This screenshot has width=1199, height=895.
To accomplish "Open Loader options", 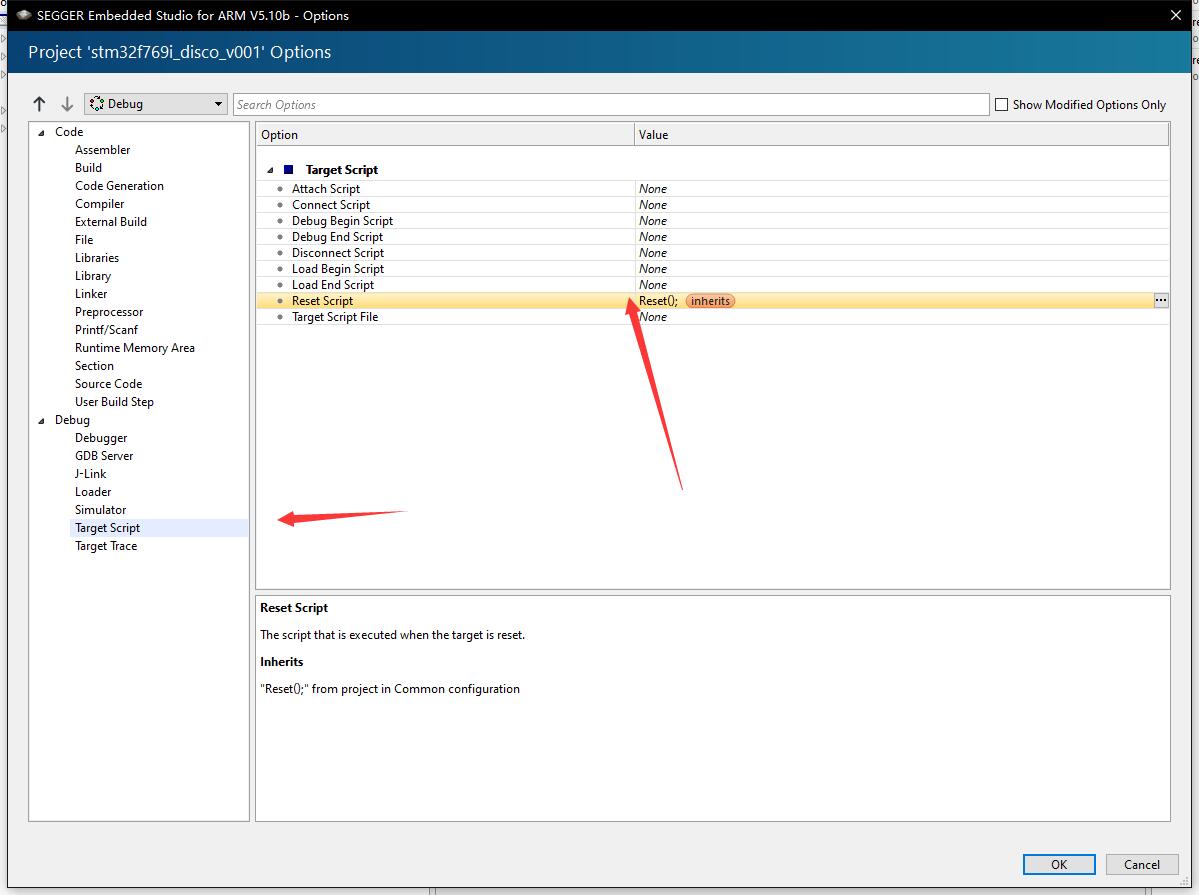I will tap(93, 492).
